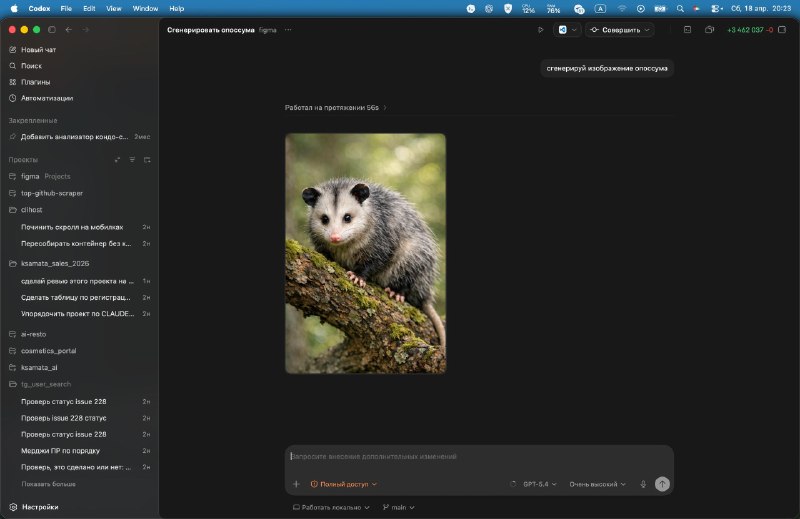Expand the Работал на протяжении 56s details
Screen dimensions: 800x519
point(335,107)
